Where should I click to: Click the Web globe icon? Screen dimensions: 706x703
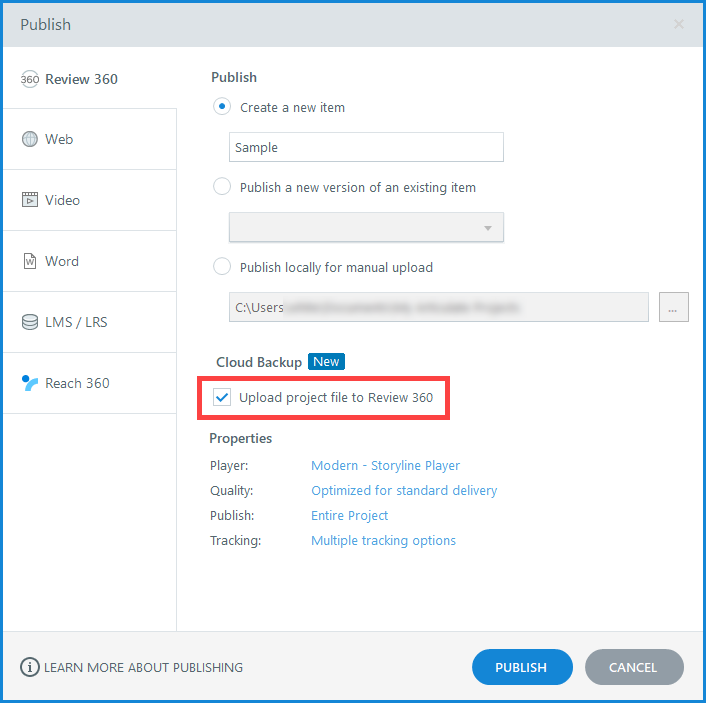[x=30, y=139]
